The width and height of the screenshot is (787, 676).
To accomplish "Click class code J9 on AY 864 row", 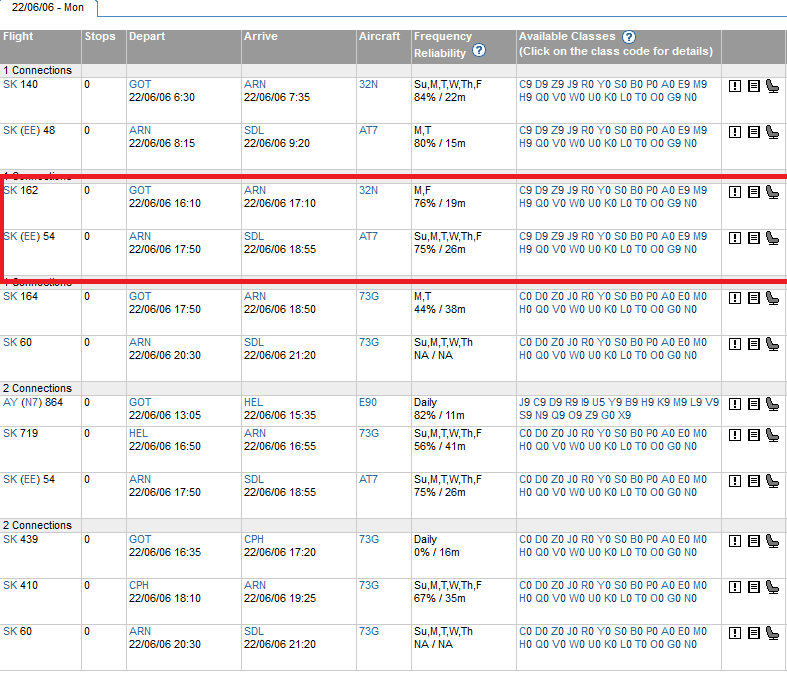I will click(x=525, y=402).
